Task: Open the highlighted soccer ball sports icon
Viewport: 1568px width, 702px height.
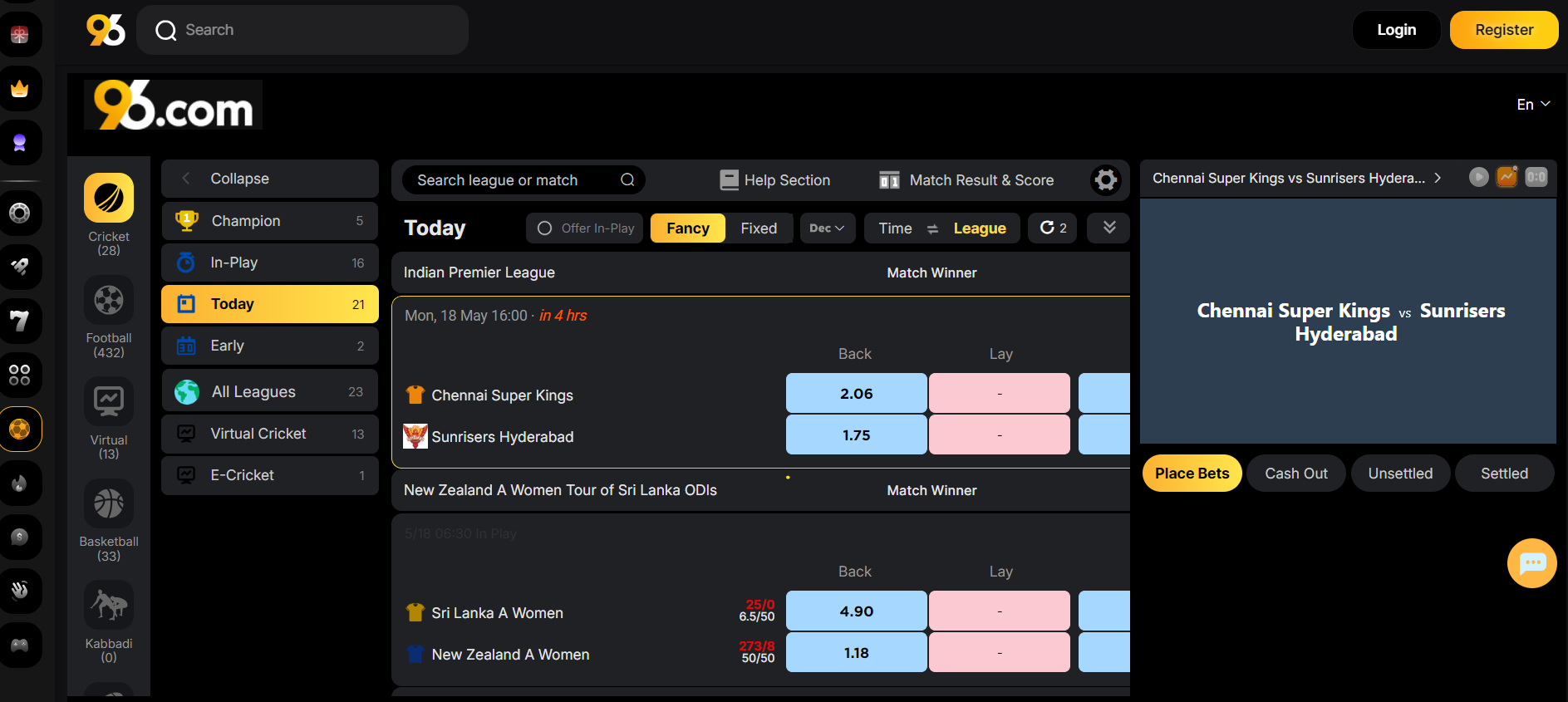Action: [20, 429]
